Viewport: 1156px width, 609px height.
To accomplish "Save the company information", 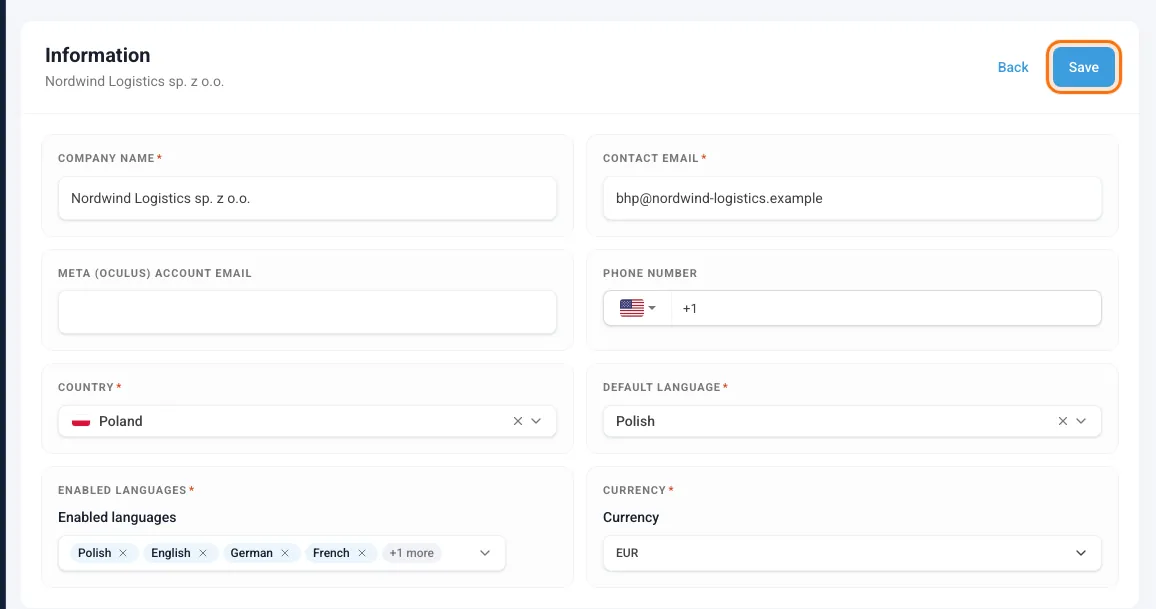I will [x=1084, y=67].
